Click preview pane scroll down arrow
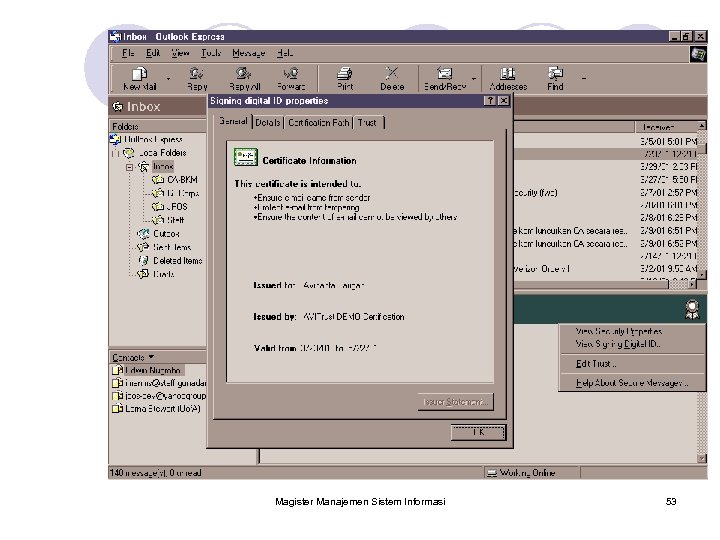 (702, 458)
